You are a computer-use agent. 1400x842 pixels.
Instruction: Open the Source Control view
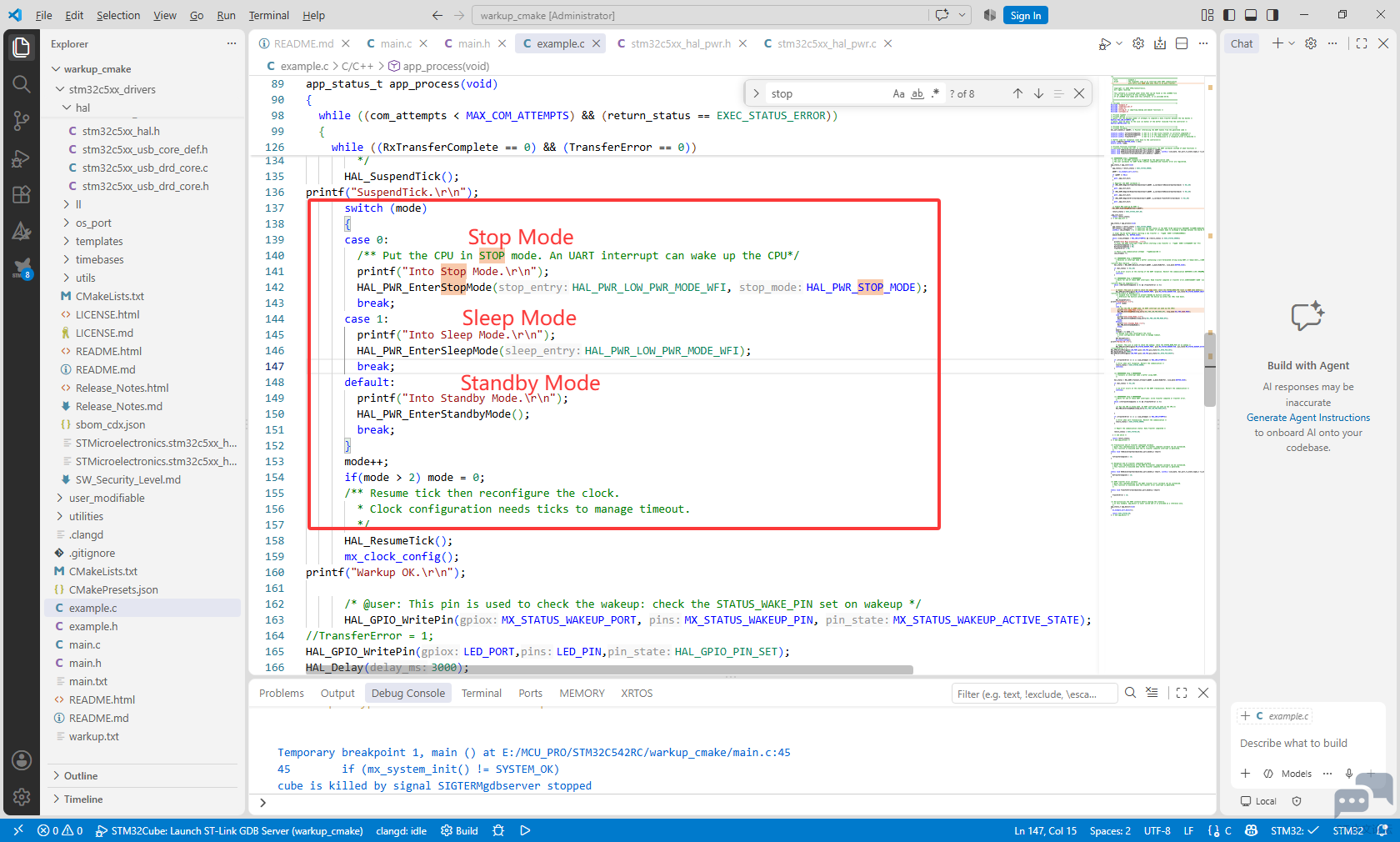pos(22,121)
